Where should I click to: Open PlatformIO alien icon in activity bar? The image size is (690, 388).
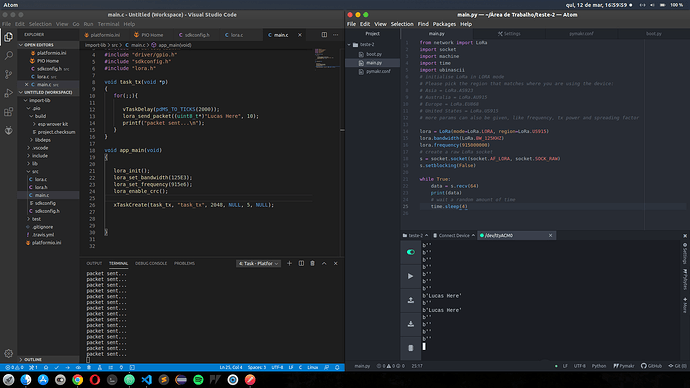coord(8,130)
